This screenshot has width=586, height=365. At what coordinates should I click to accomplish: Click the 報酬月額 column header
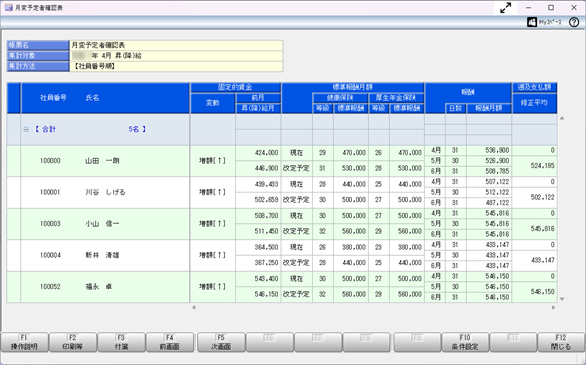pos(488,108)
